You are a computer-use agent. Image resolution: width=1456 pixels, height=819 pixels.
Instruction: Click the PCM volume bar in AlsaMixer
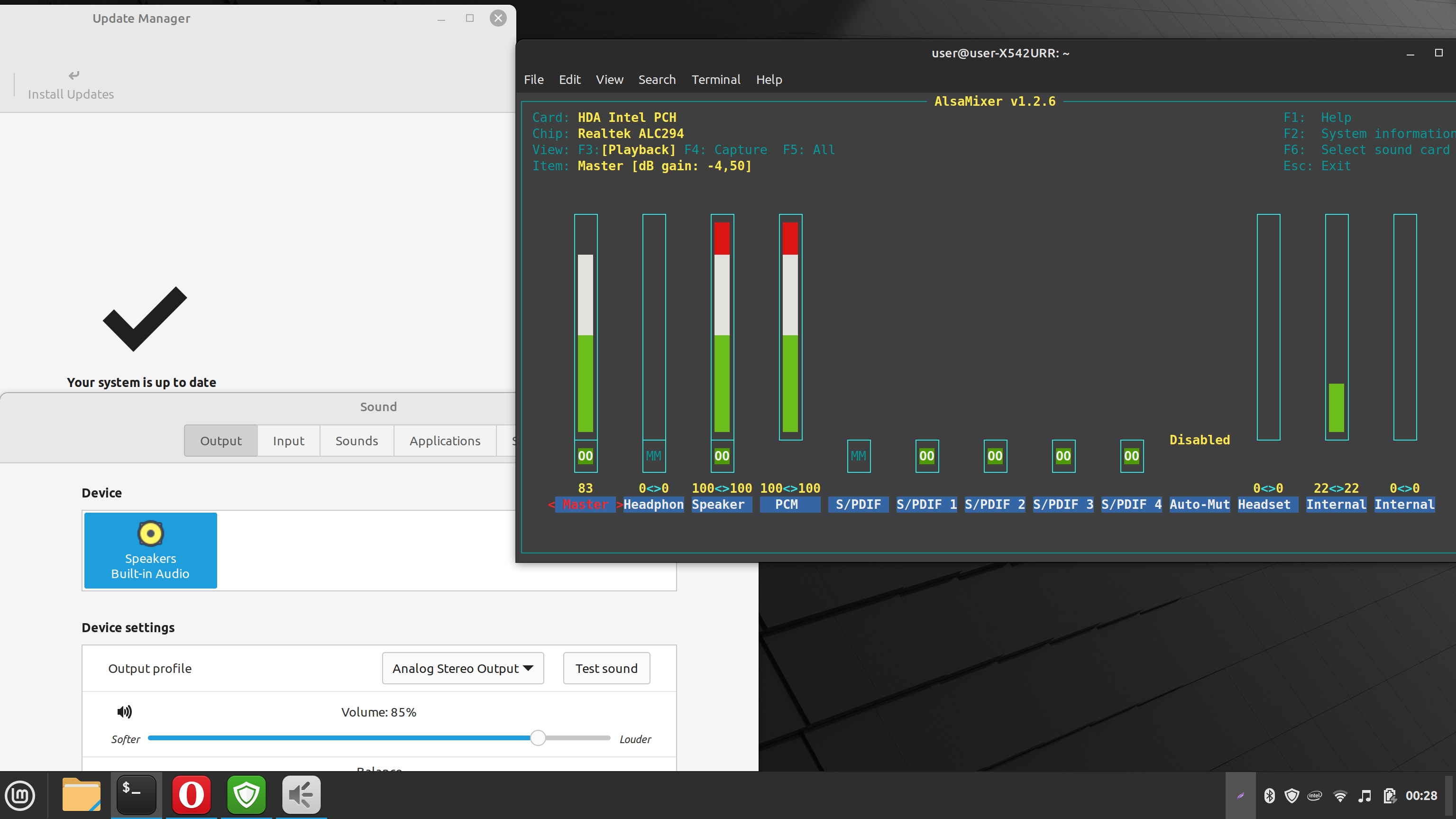791,327
